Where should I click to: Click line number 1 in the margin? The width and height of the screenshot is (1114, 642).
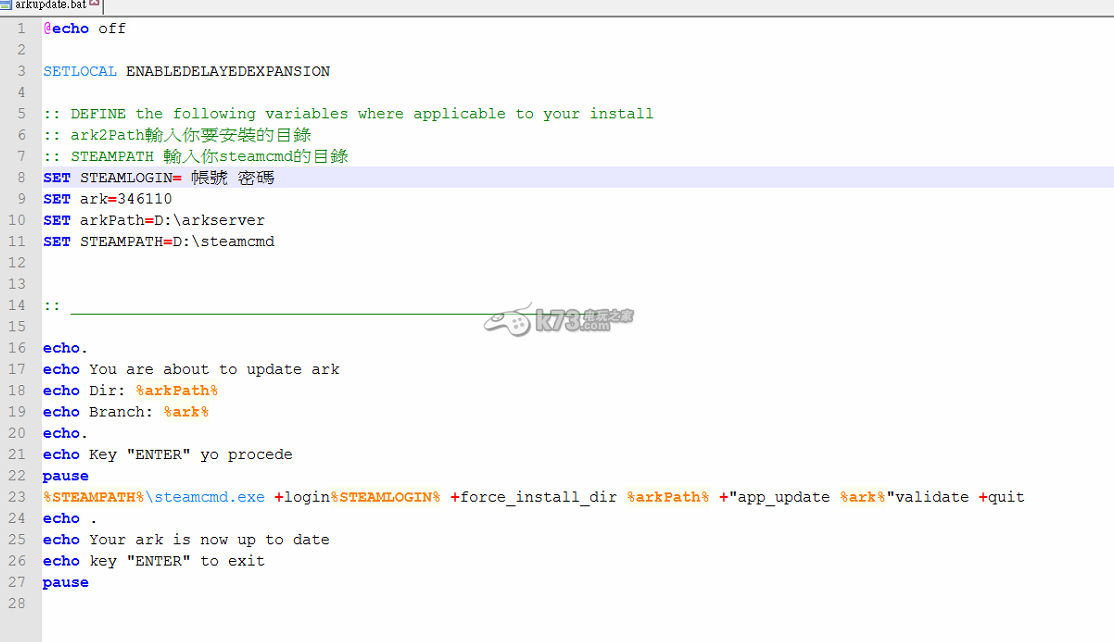(21, 29)
